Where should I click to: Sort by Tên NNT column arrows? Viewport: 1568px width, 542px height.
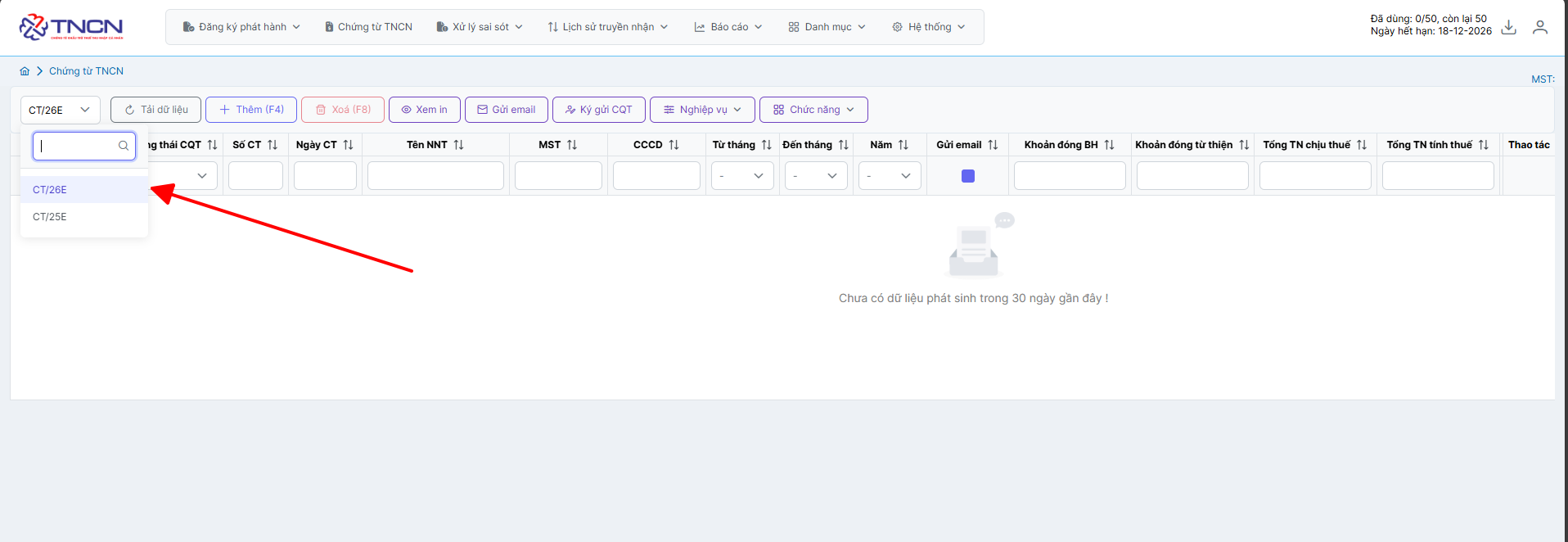coord(459,145)
